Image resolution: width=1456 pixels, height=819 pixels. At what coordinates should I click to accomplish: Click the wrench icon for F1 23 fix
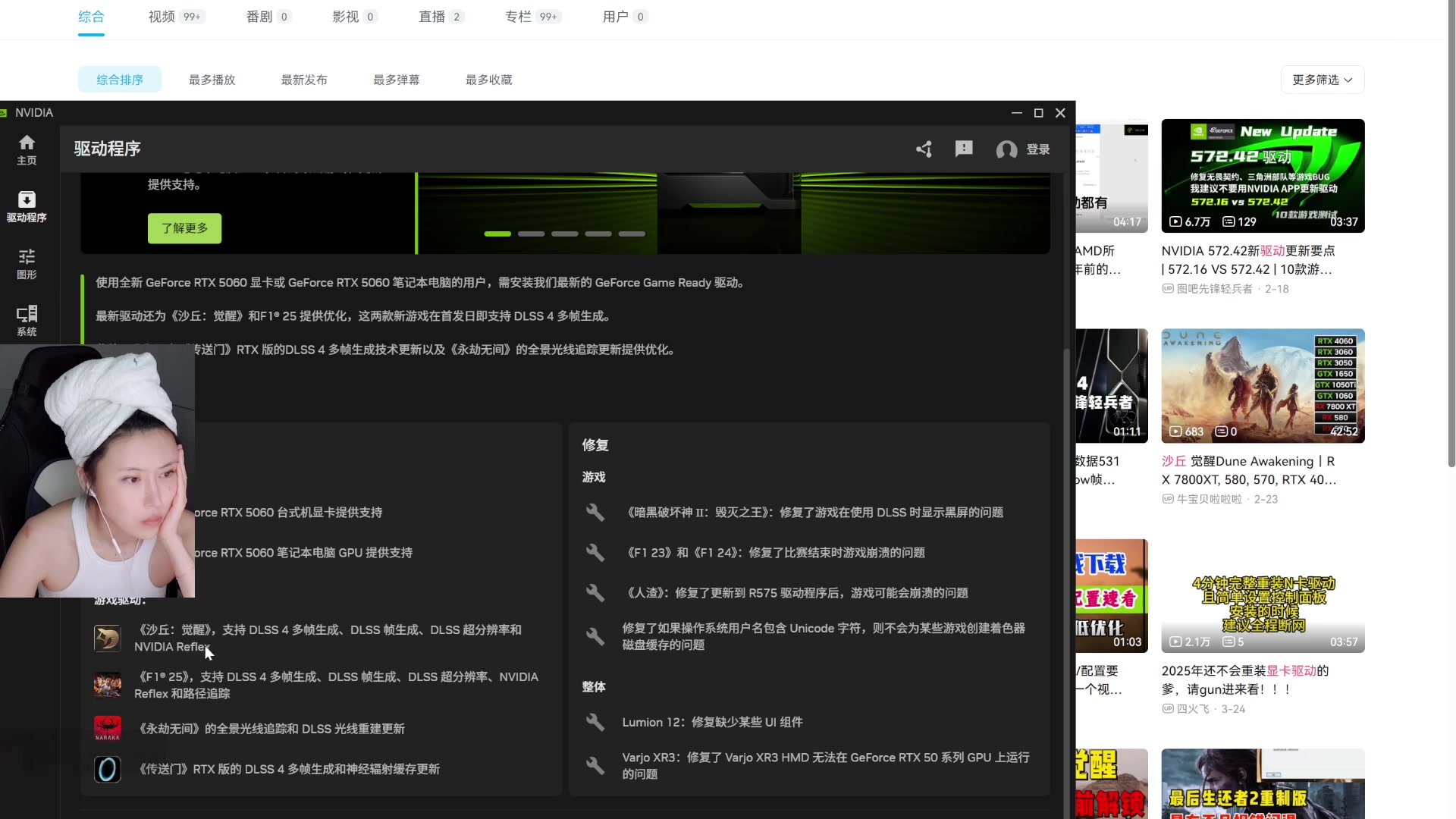pos(595,553)
